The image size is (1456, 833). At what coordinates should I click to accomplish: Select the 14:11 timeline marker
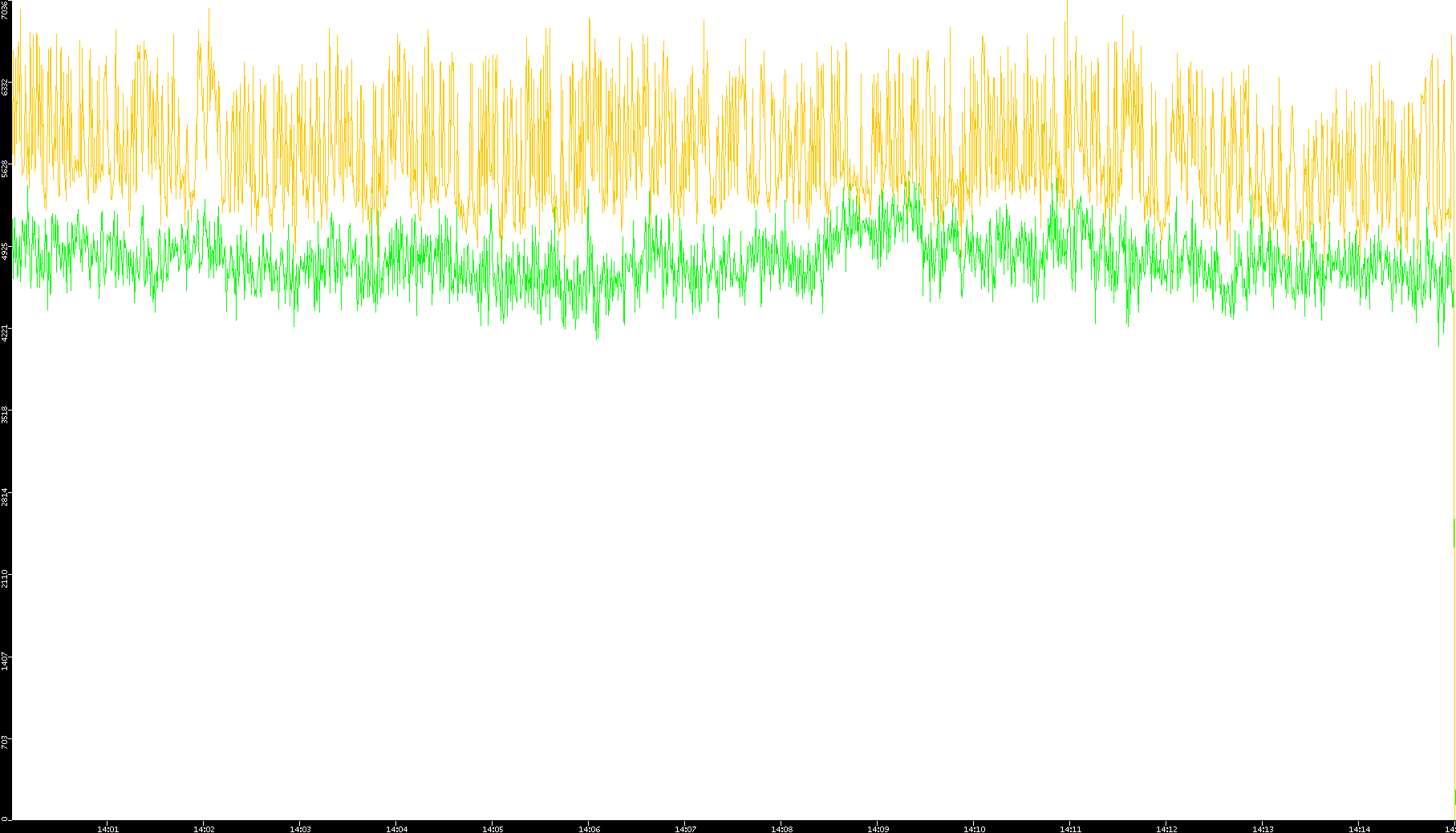coord(1070,828)
